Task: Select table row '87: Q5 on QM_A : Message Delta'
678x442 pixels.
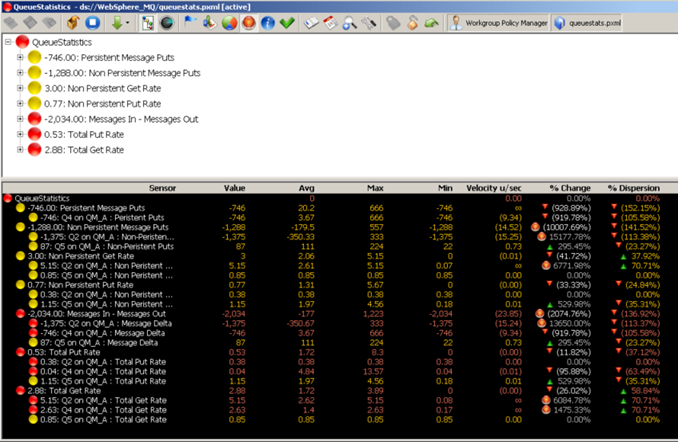Action: (339, 343)
